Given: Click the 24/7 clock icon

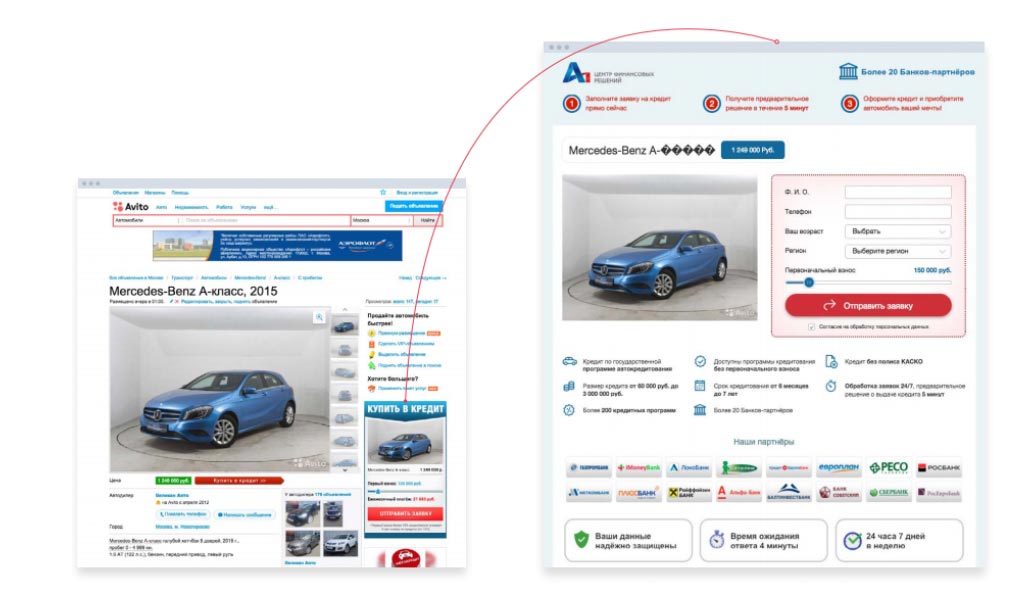Looking at the screenshot, I should pos(851,540).
